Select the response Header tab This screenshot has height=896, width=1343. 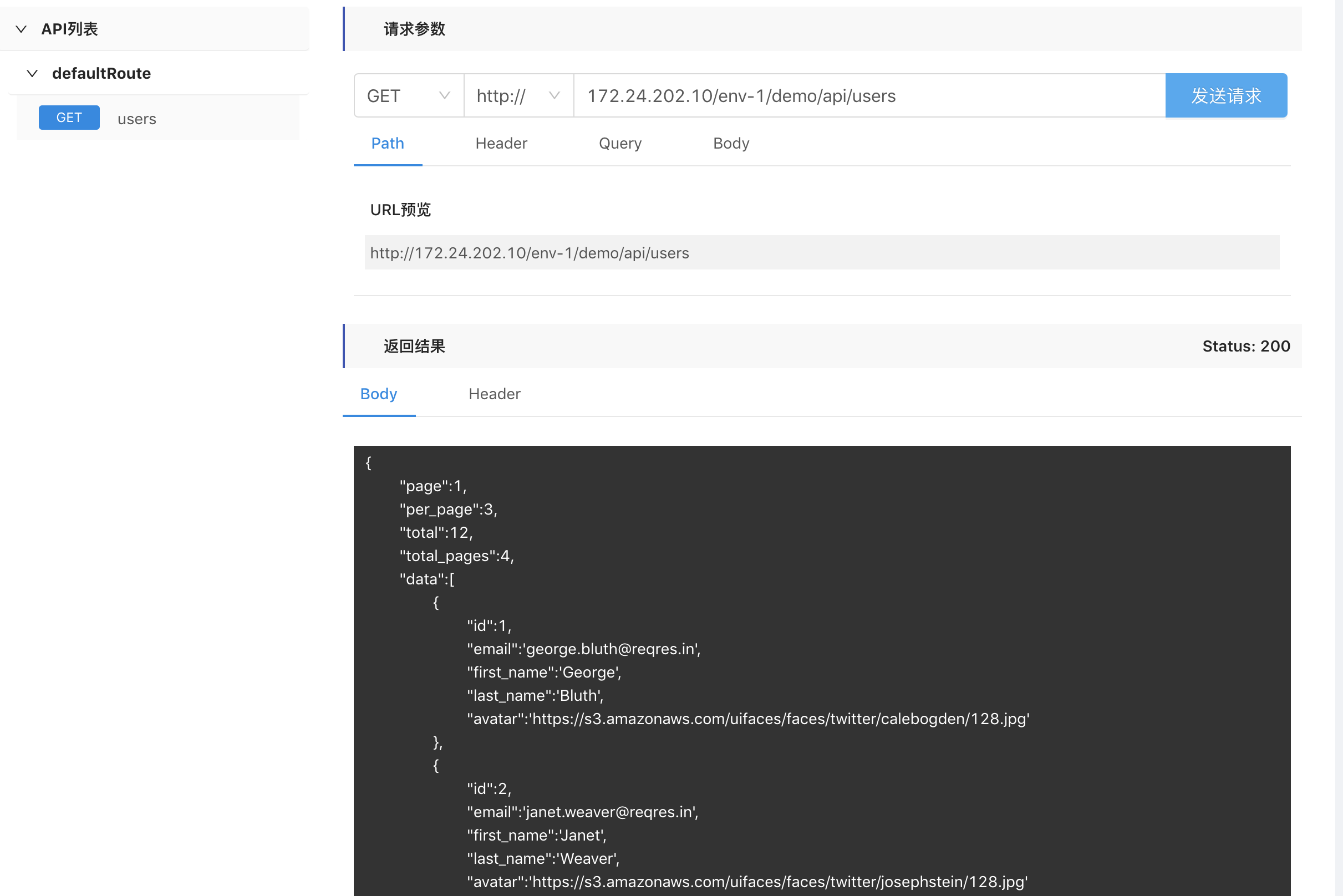[x=495, y=394]
